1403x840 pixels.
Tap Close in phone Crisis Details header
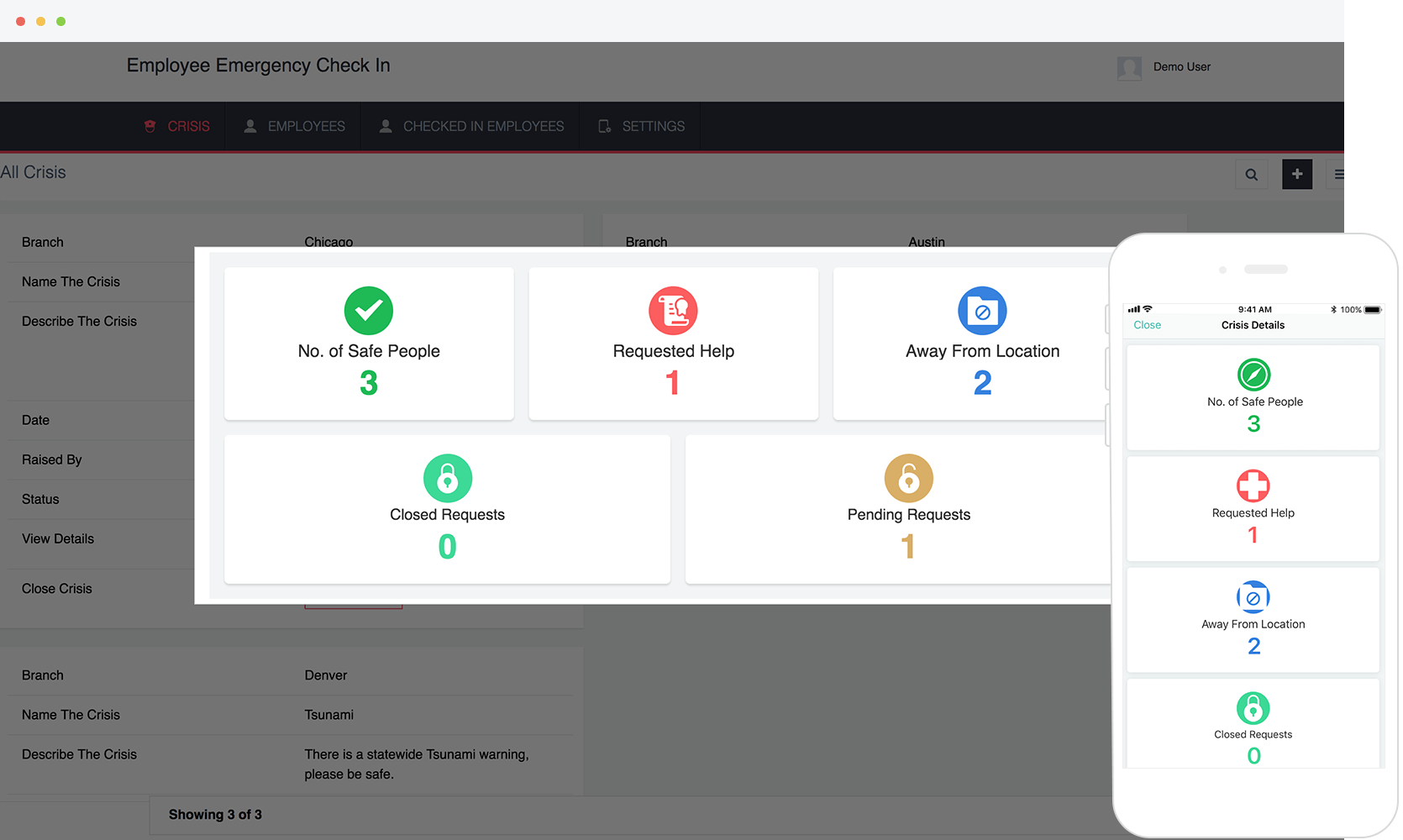[x=1148, y=325]
